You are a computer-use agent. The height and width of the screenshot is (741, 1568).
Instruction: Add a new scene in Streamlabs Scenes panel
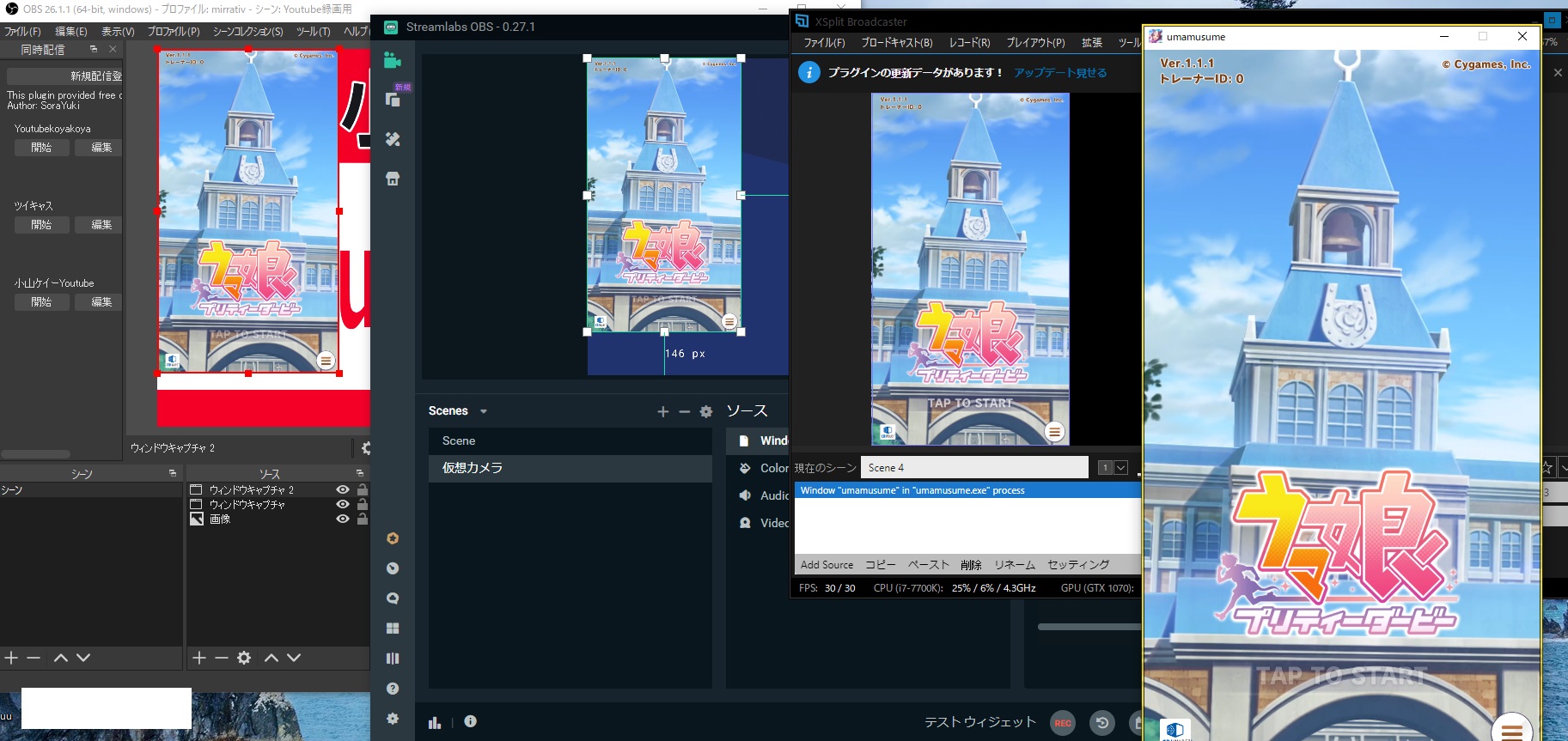click(x=662, y=411)
